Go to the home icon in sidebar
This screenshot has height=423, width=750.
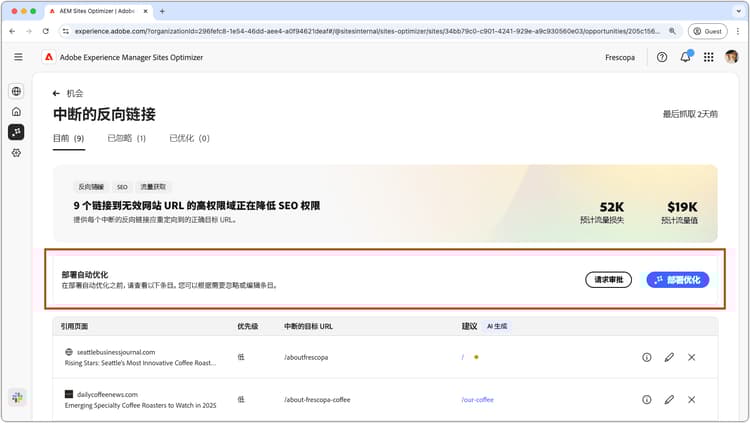click(x=16, y=111)
